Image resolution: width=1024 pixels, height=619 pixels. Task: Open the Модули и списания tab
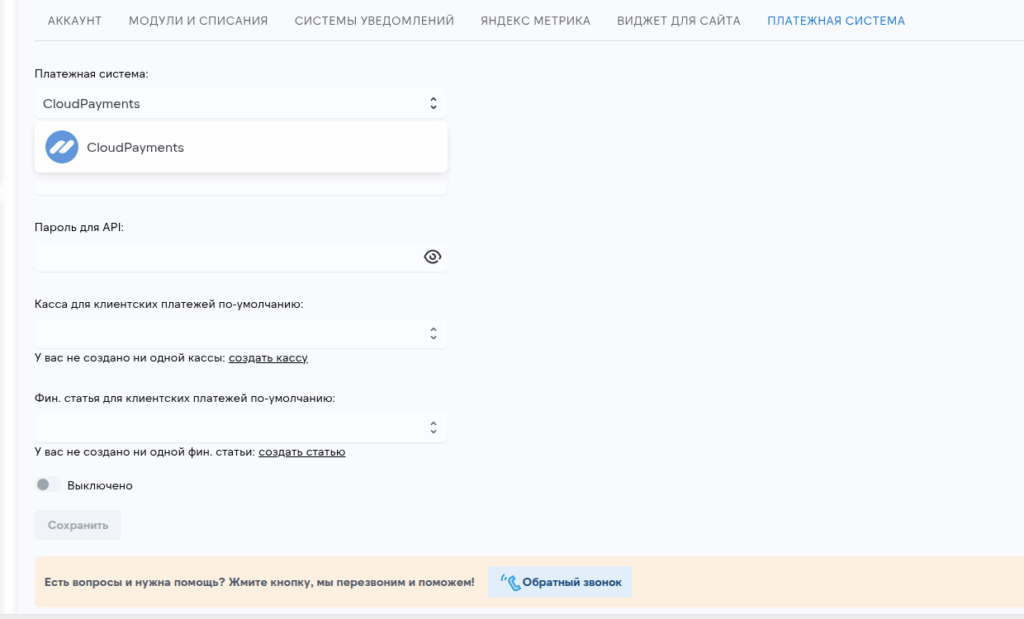[198, 20]
